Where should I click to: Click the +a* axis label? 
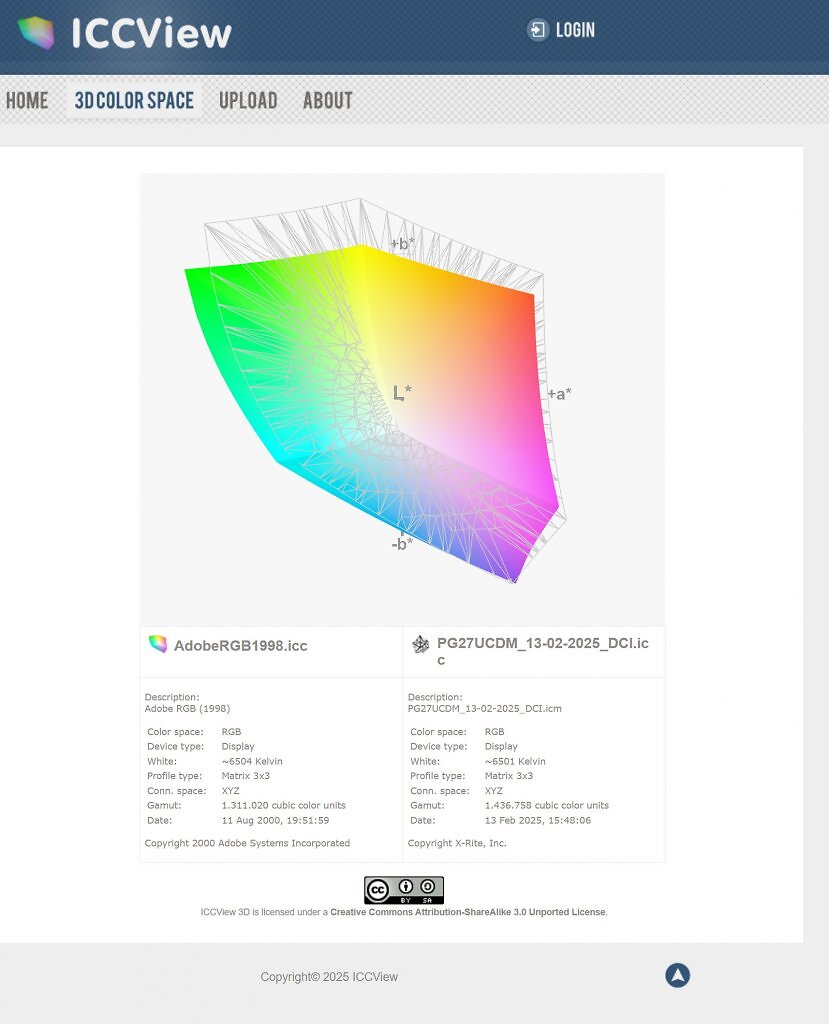pyautogui.click(x=559, y=394)
